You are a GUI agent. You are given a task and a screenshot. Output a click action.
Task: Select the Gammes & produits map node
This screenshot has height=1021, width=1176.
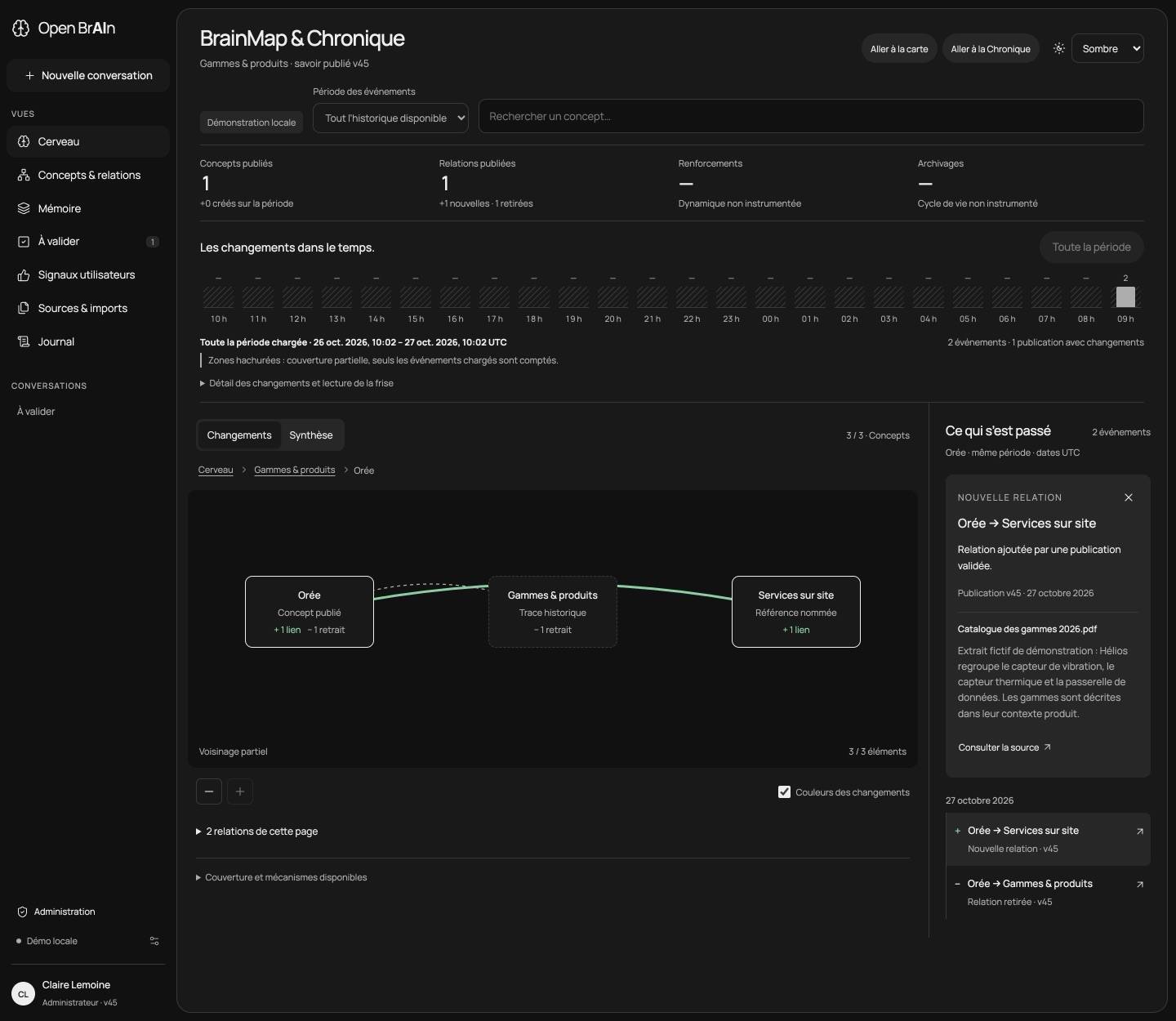[x=553, y=612]
